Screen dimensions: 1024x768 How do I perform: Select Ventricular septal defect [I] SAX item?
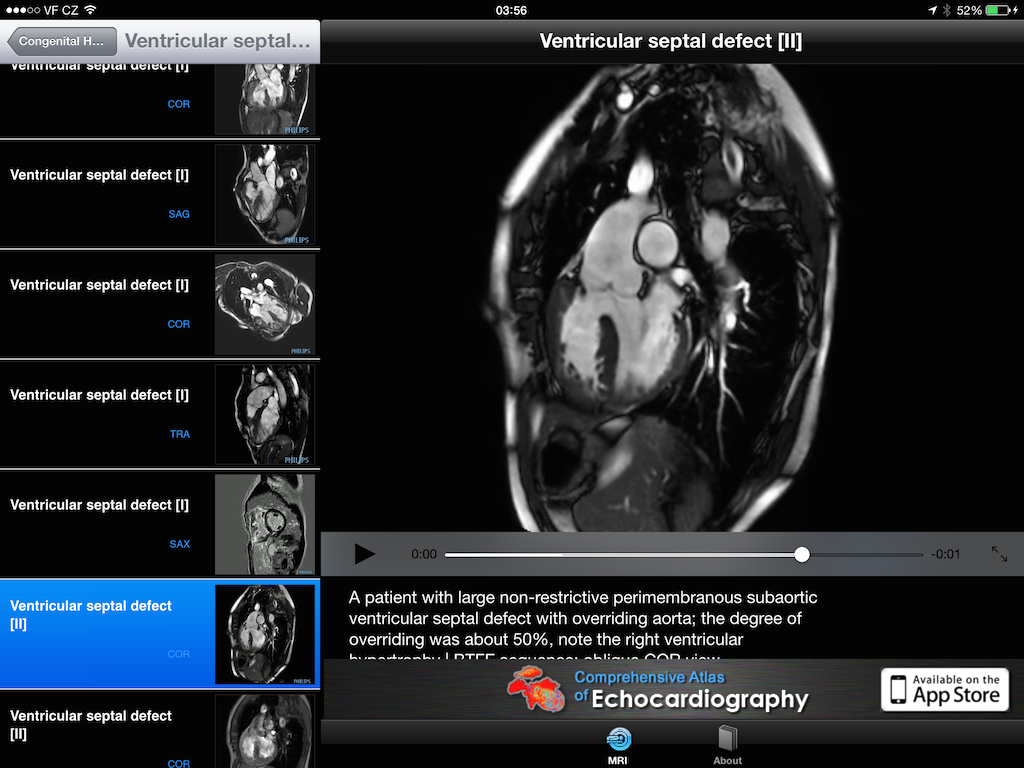tap(160, 524)
